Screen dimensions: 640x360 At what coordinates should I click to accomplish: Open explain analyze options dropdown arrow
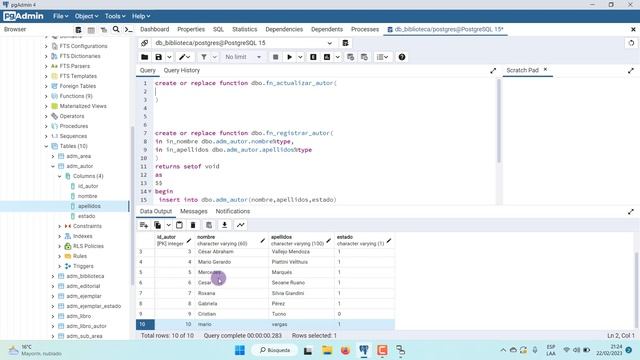338,57
